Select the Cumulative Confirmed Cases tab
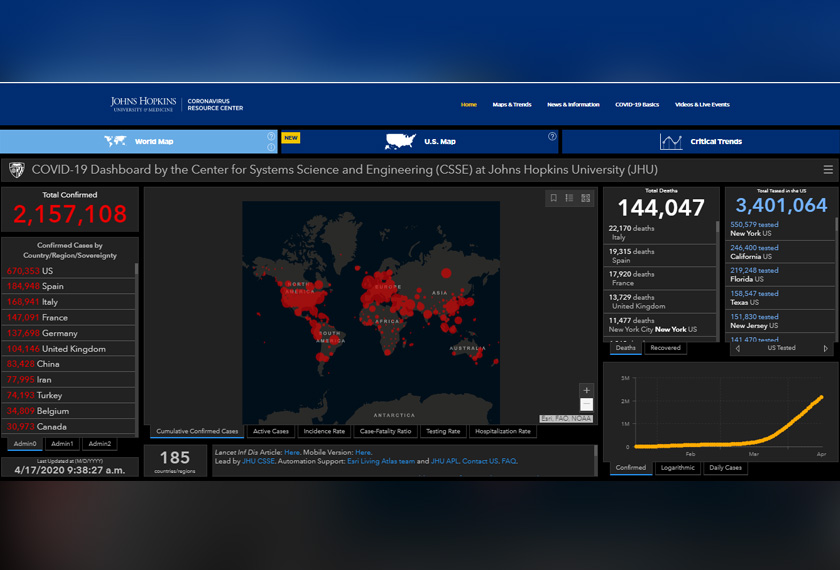The height and width of the screenshot is (570, 840). click(197, 431)
